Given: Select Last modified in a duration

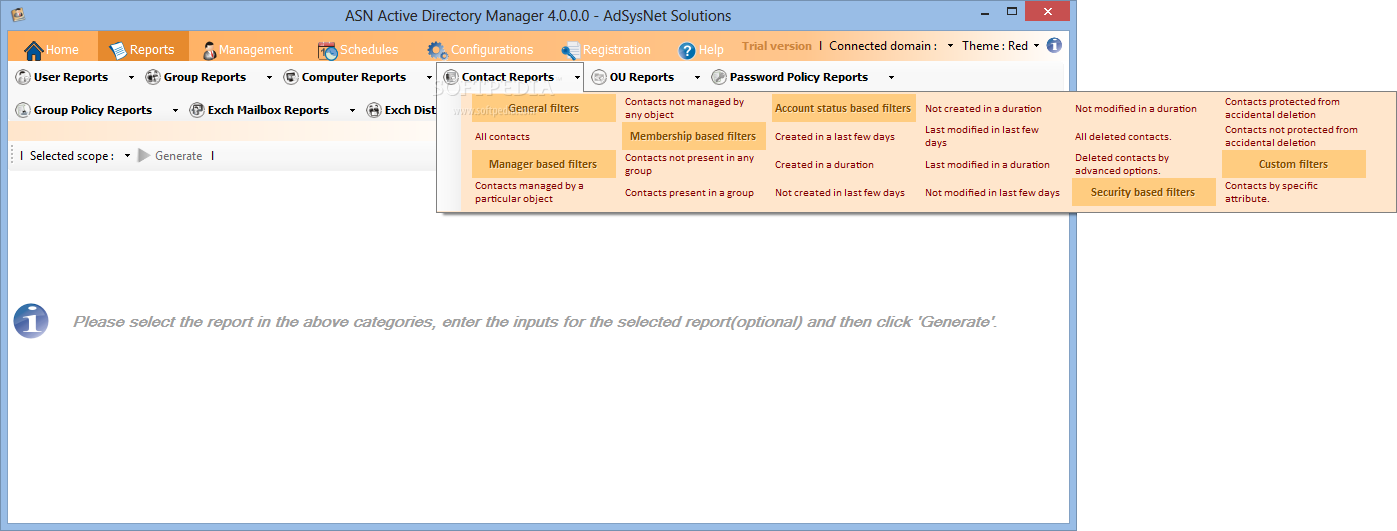Looking at the screenshot, I should click(988, 165).
